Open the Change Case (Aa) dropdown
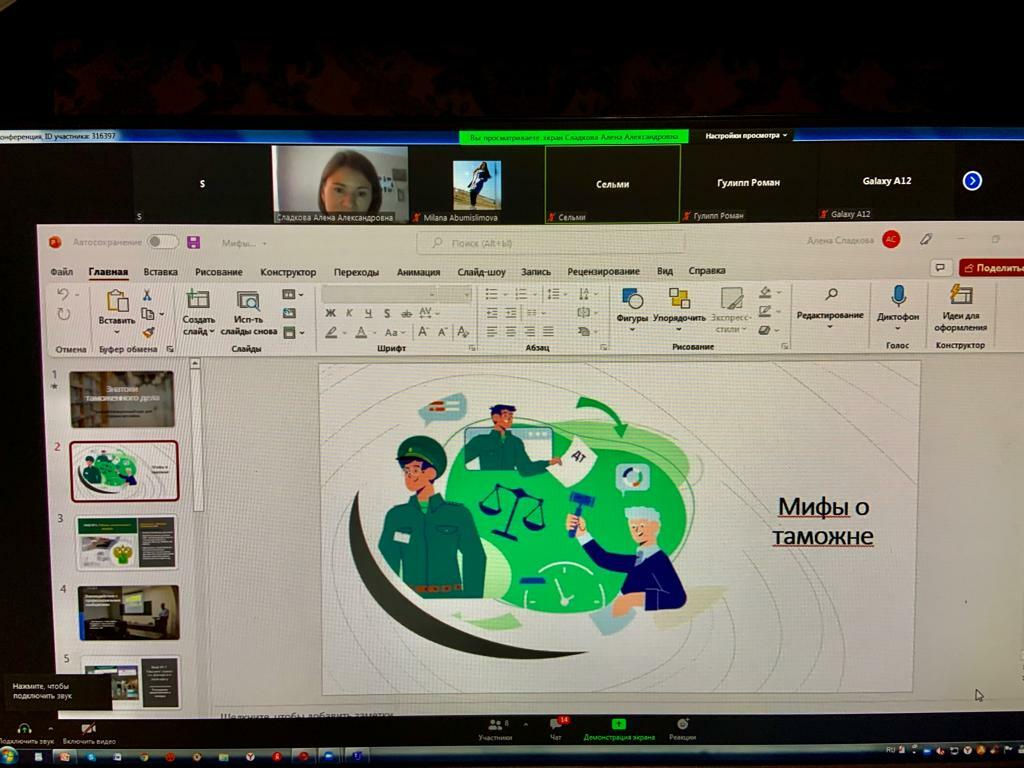 coord(394,332)
